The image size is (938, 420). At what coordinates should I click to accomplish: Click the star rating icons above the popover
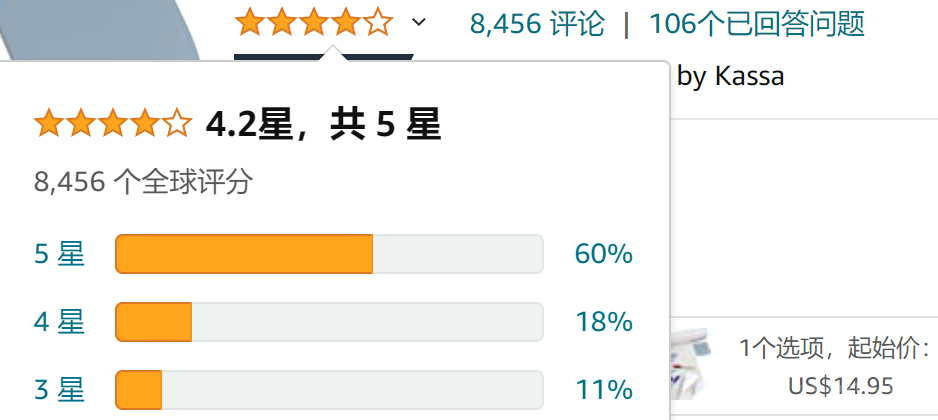click(x=313, y=23)
